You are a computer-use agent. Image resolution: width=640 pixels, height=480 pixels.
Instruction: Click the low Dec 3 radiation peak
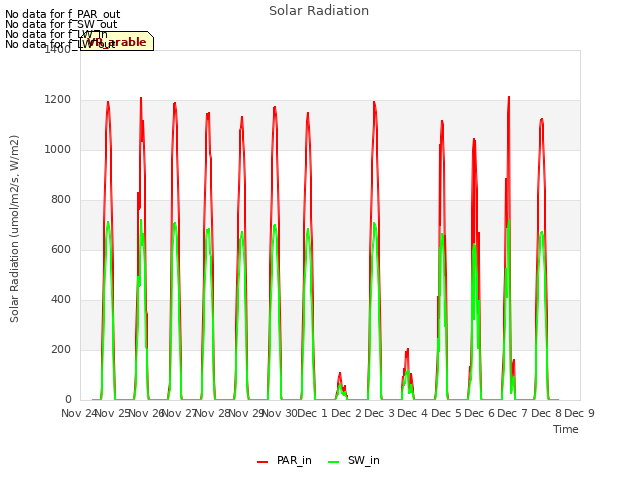pyautogui.click(x=408, y=374)
